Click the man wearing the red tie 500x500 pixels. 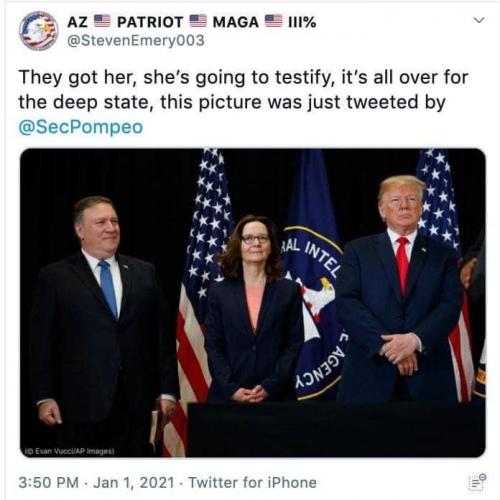(400, 287)
